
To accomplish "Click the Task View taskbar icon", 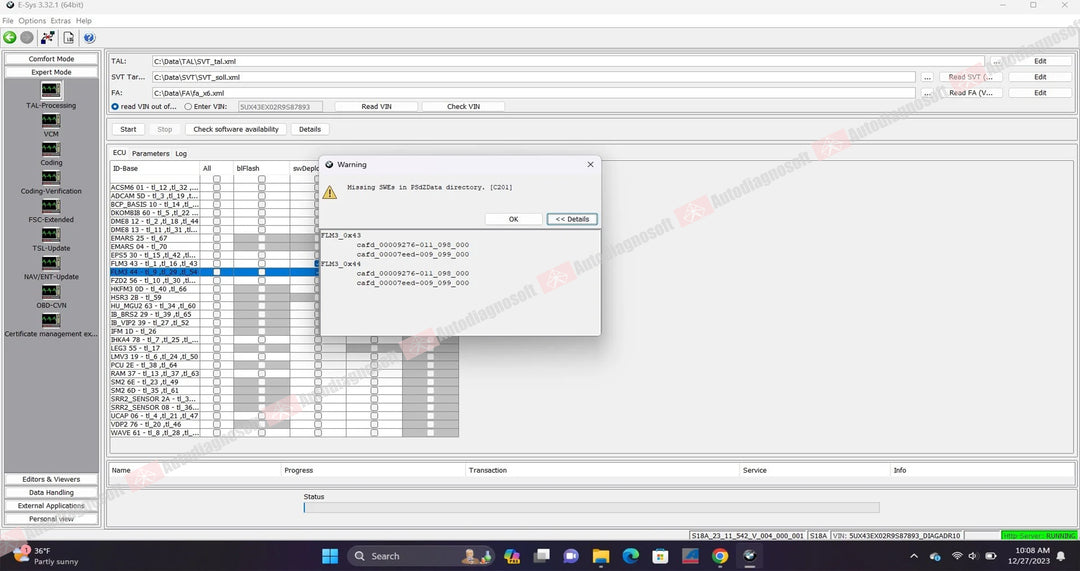I will (542, 556).
